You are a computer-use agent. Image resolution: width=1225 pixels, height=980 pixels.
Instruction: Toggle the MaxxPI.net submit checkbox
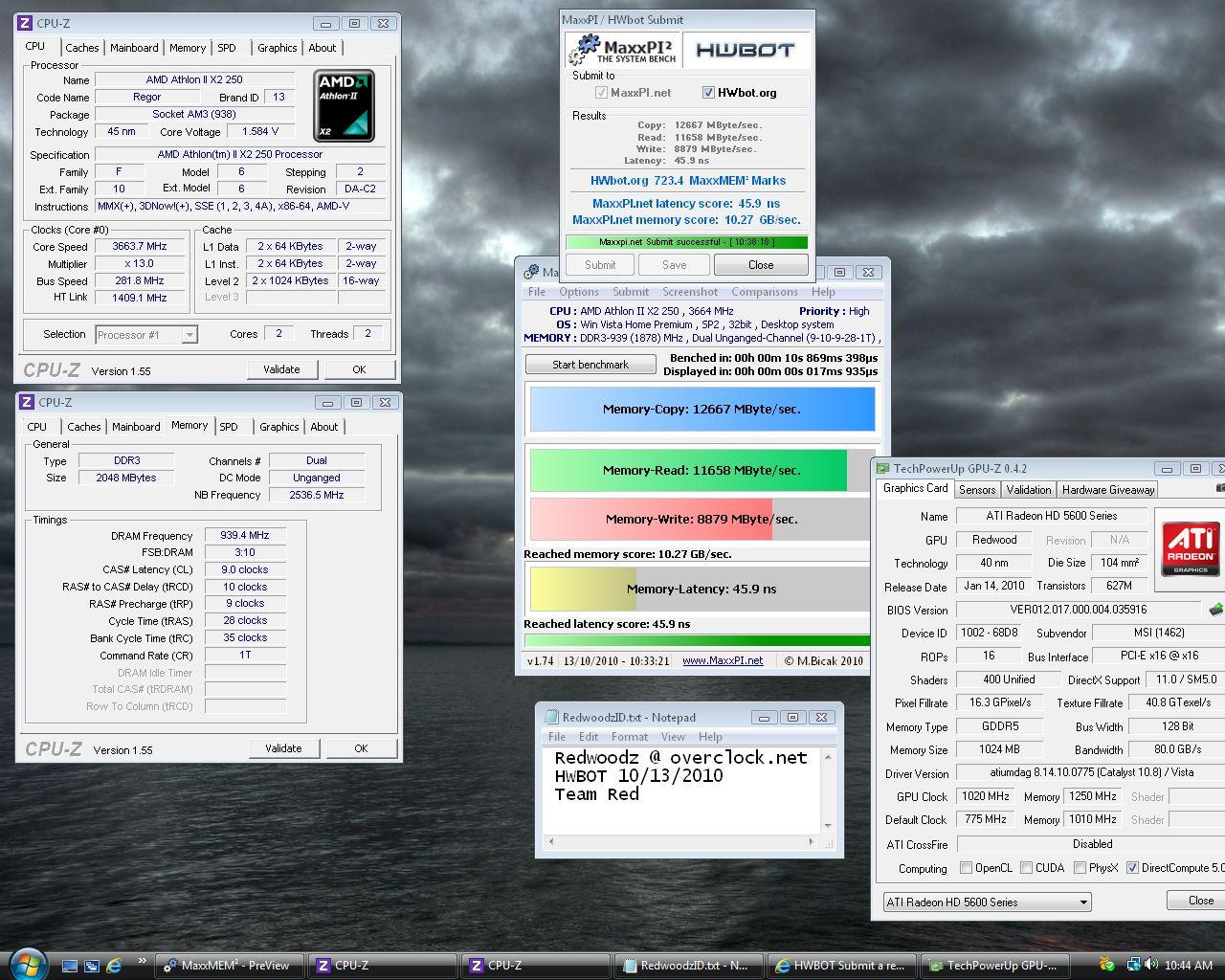601,93
